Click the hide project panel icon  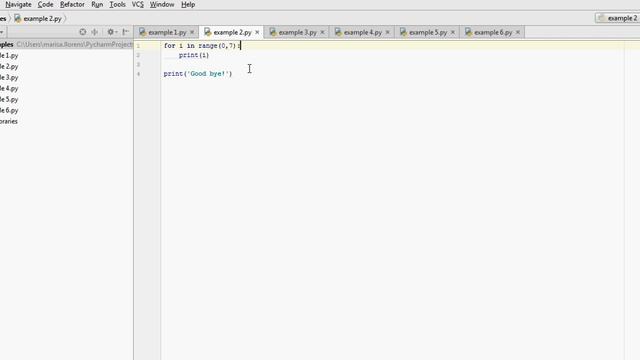(x=126, y=32)
